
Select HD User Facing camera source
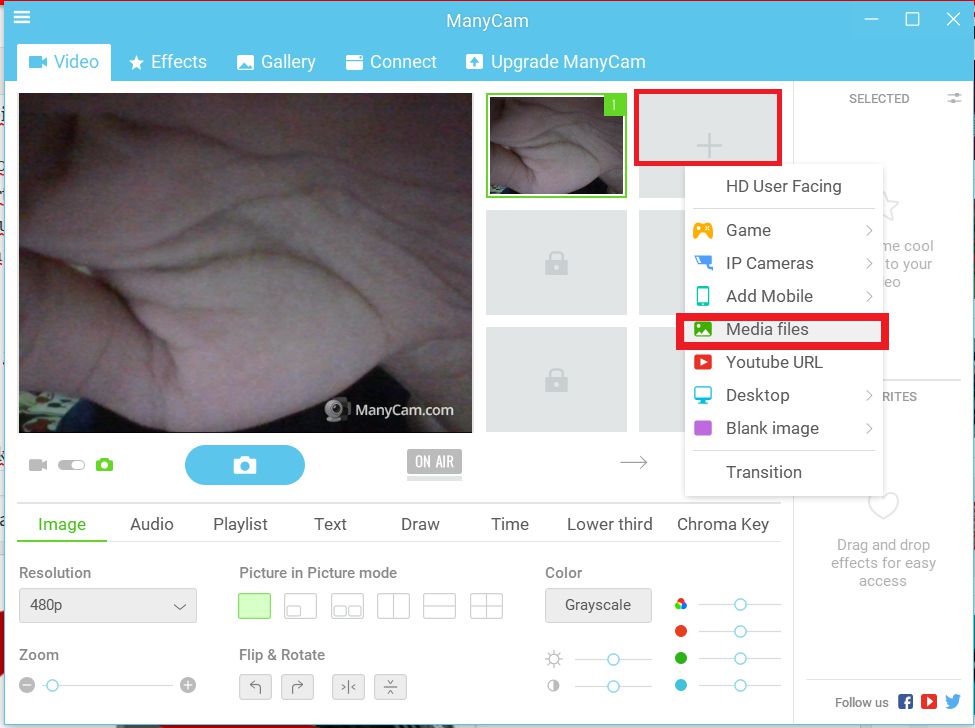(783, 186)
